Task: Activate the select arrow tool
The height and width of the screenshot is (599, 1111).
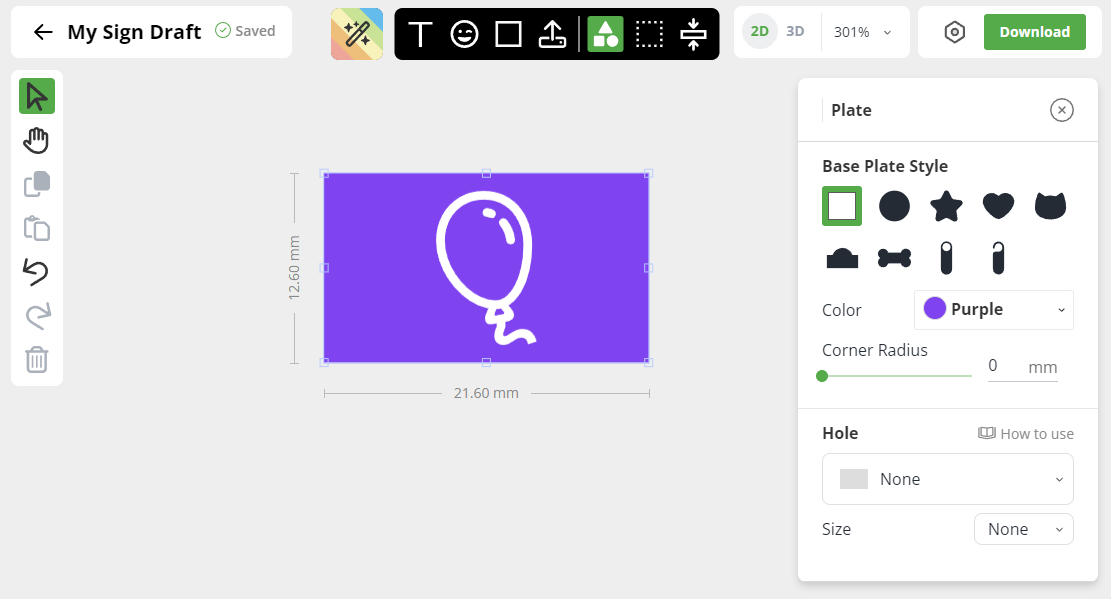Action: [37, 96]
